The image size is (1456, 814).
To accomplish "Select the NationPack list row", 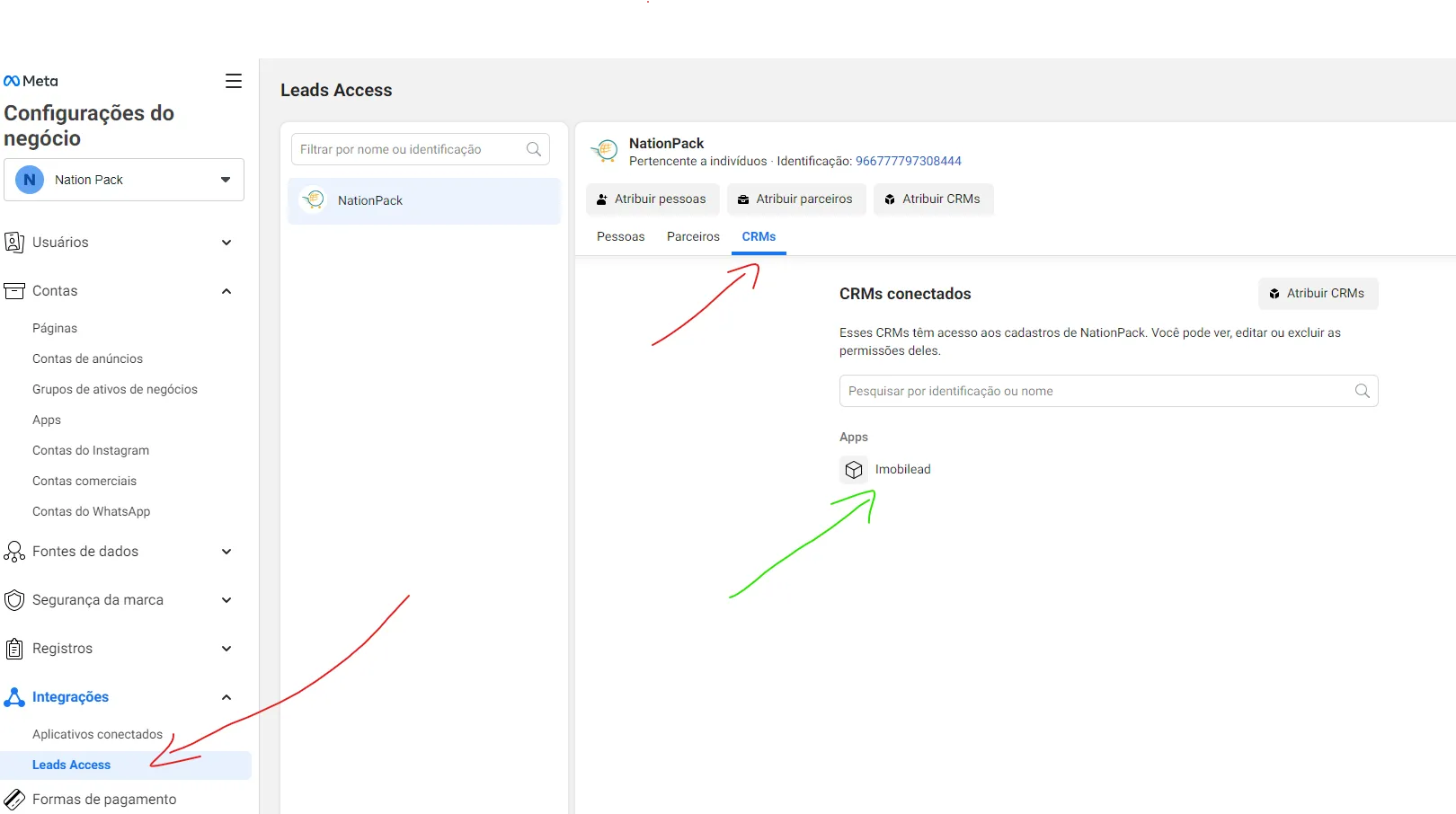I will [x=424, y=200].
